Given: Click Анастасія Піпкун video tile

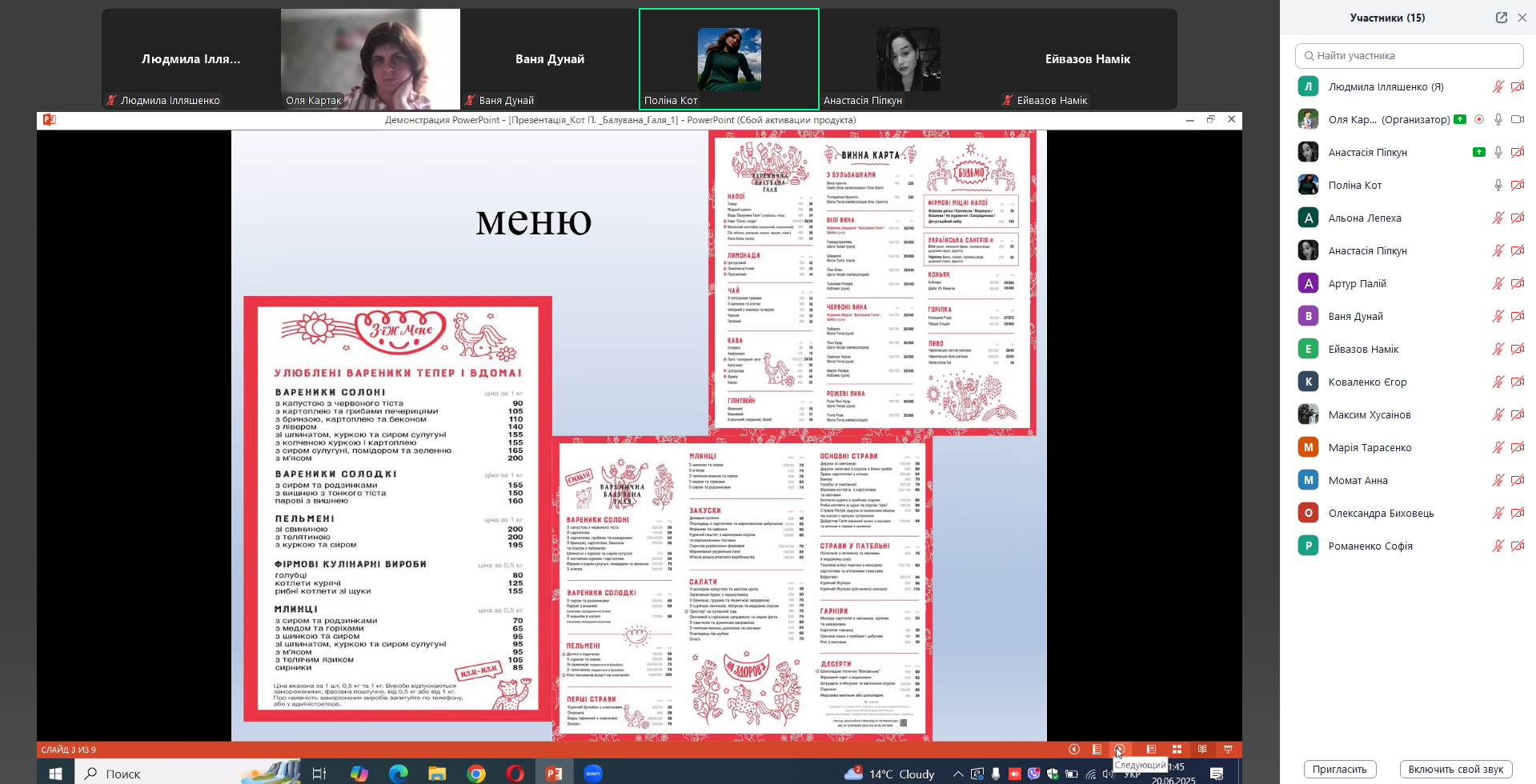Looking at the screenshot, I should click(x=908, y=59).
